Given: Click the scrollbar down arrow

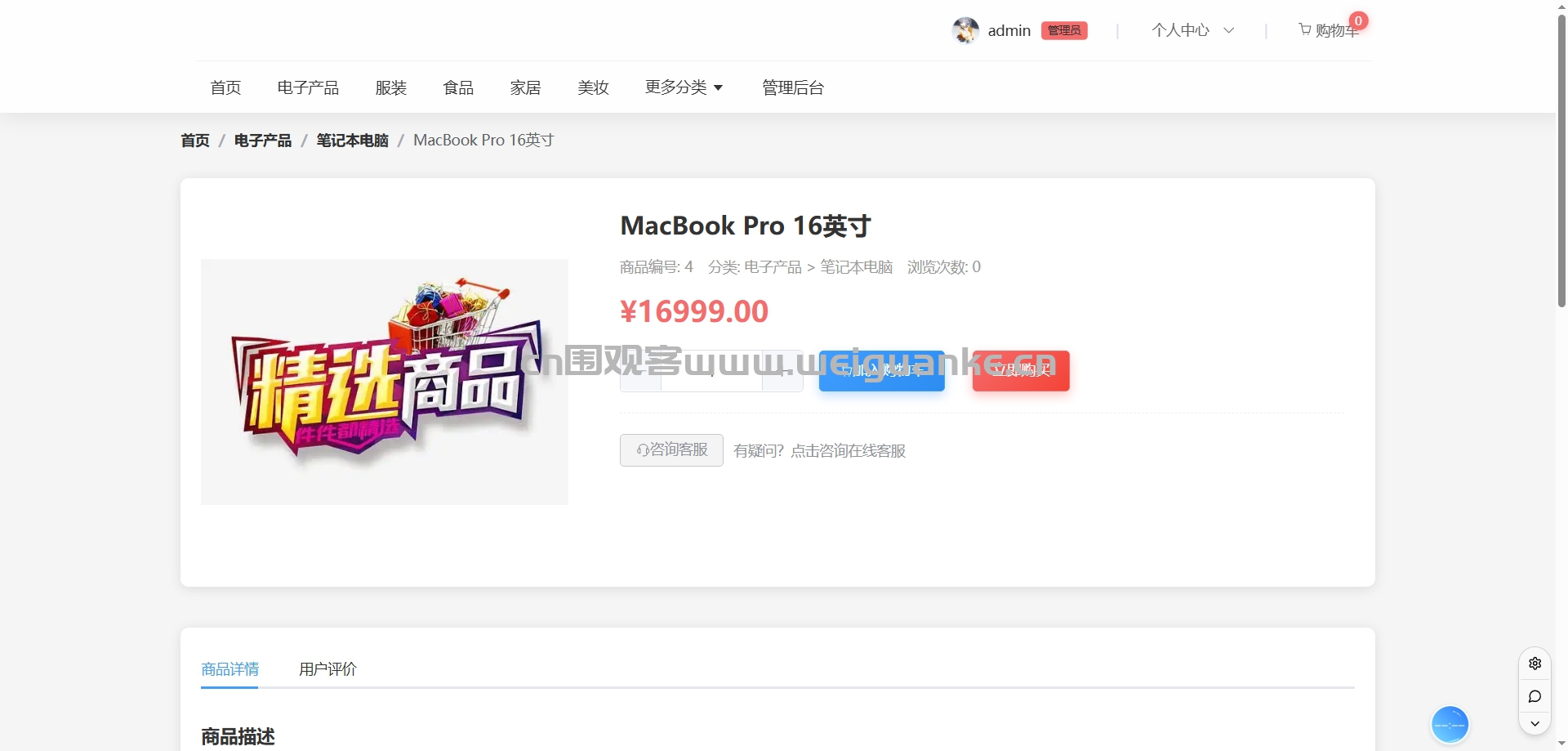Looking at the screenshot, I should click(x=1561, y=744).
